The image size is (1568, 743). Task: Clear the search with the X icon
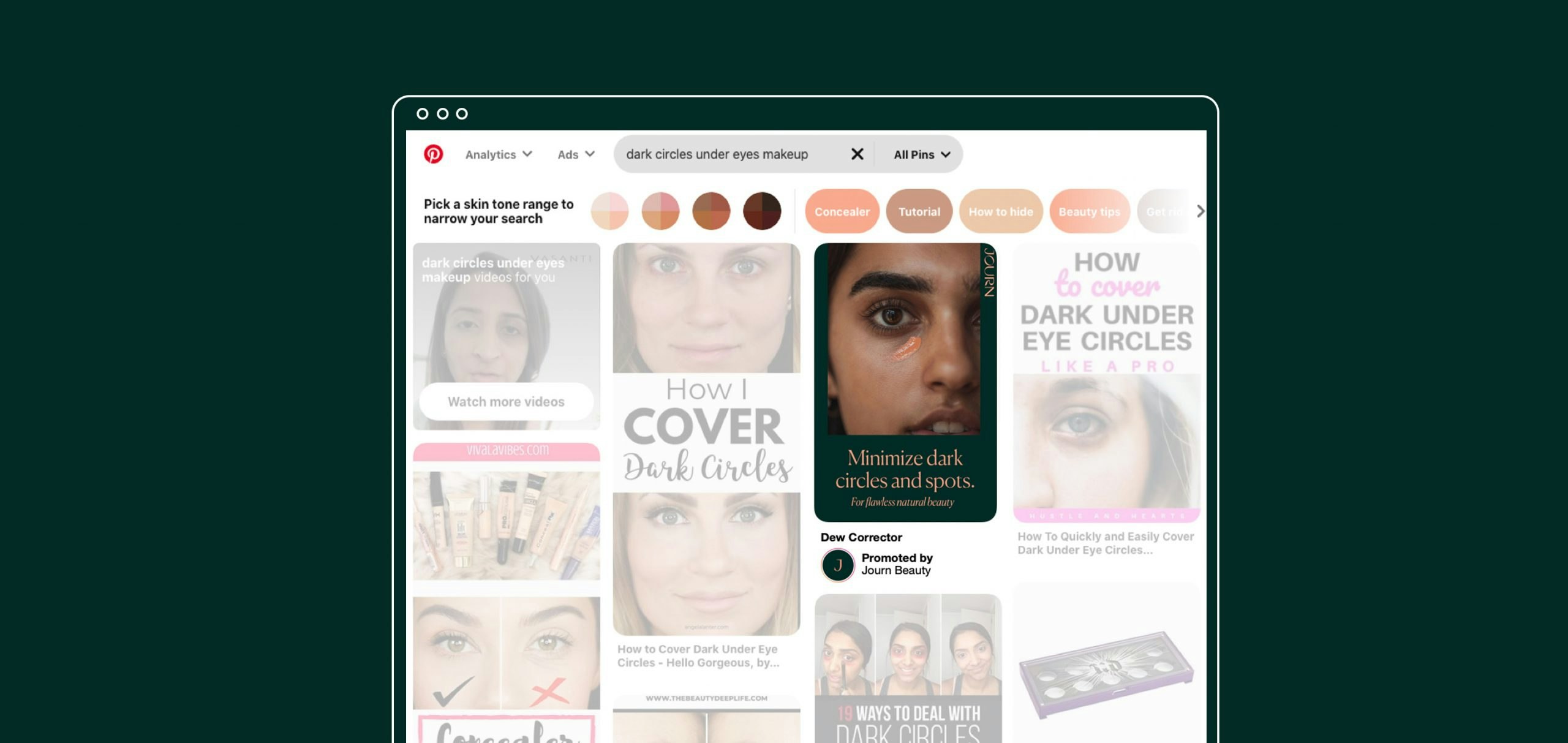point(857,154)
